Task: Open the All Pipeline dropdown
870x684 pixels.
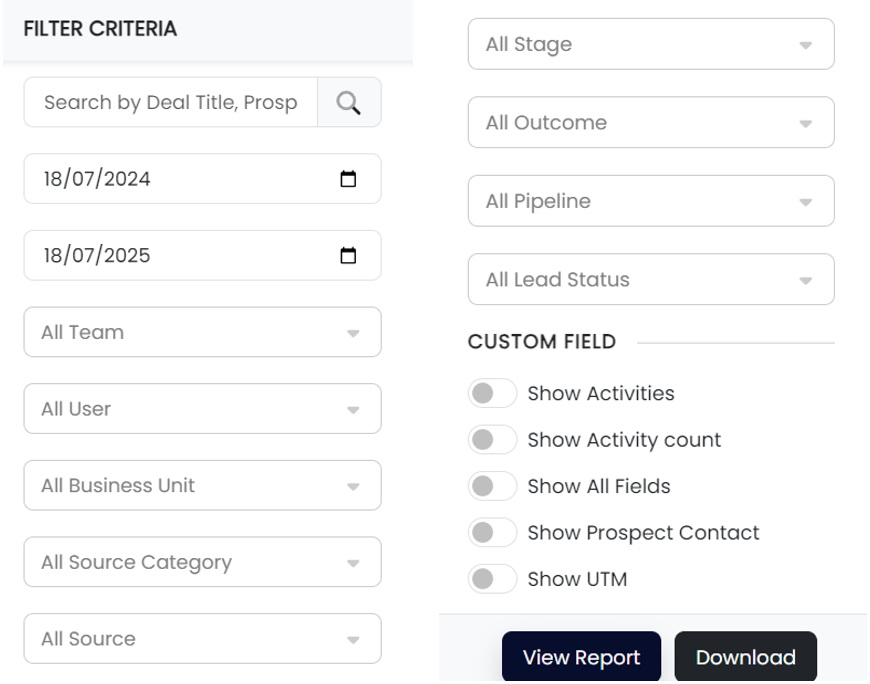Action: [650, 201]
